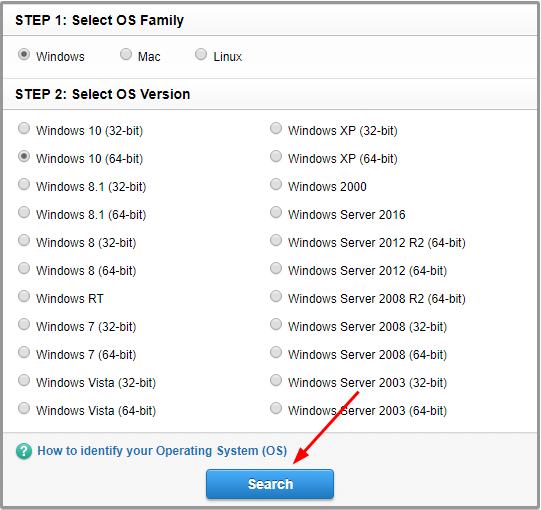Pick the Windows RT radio button
The image size is (541, 510).
pyautogui.click(x=24, y=296)
